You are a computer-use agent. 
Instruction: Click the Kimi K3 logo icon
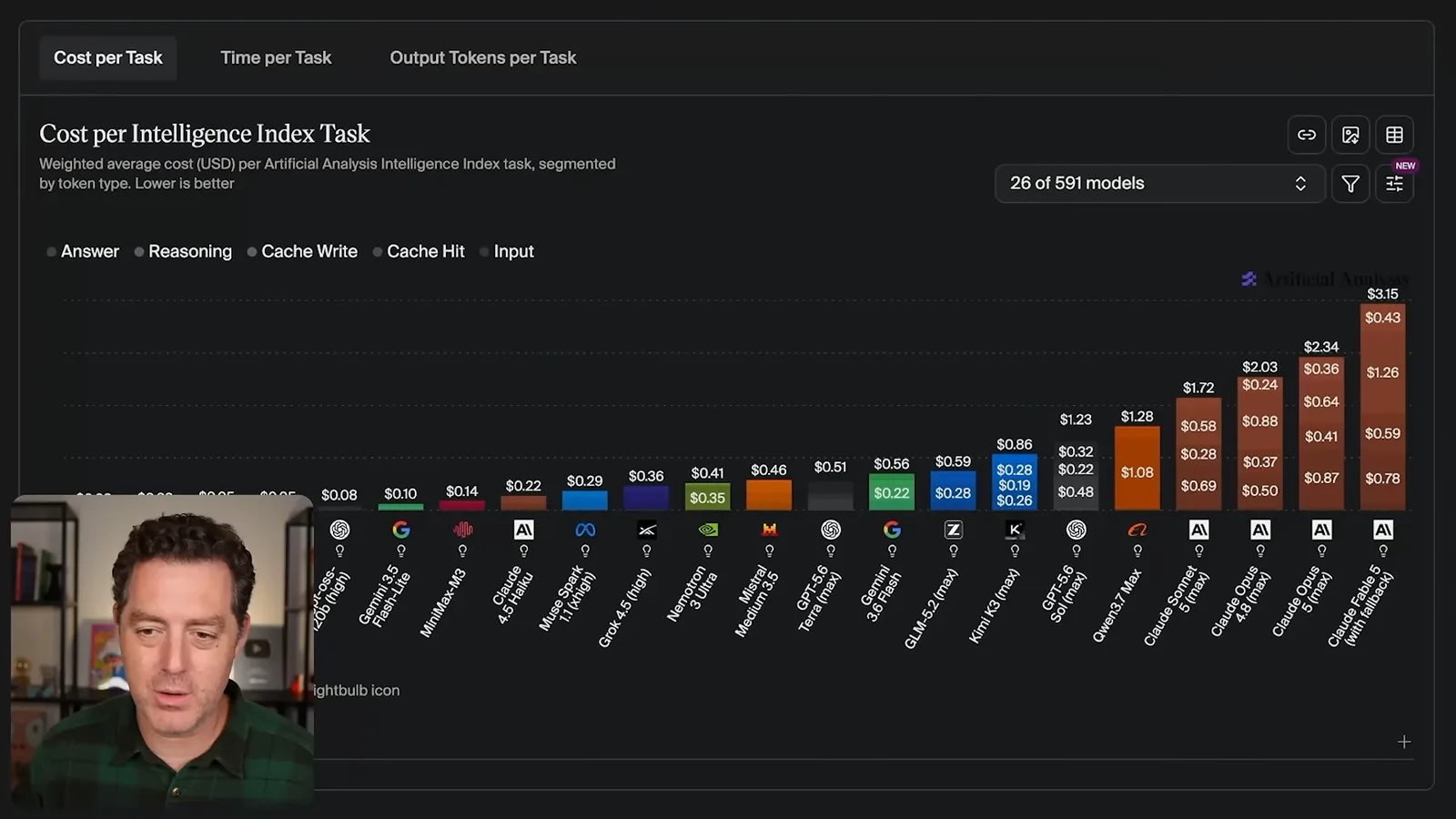coord(1015,530)
